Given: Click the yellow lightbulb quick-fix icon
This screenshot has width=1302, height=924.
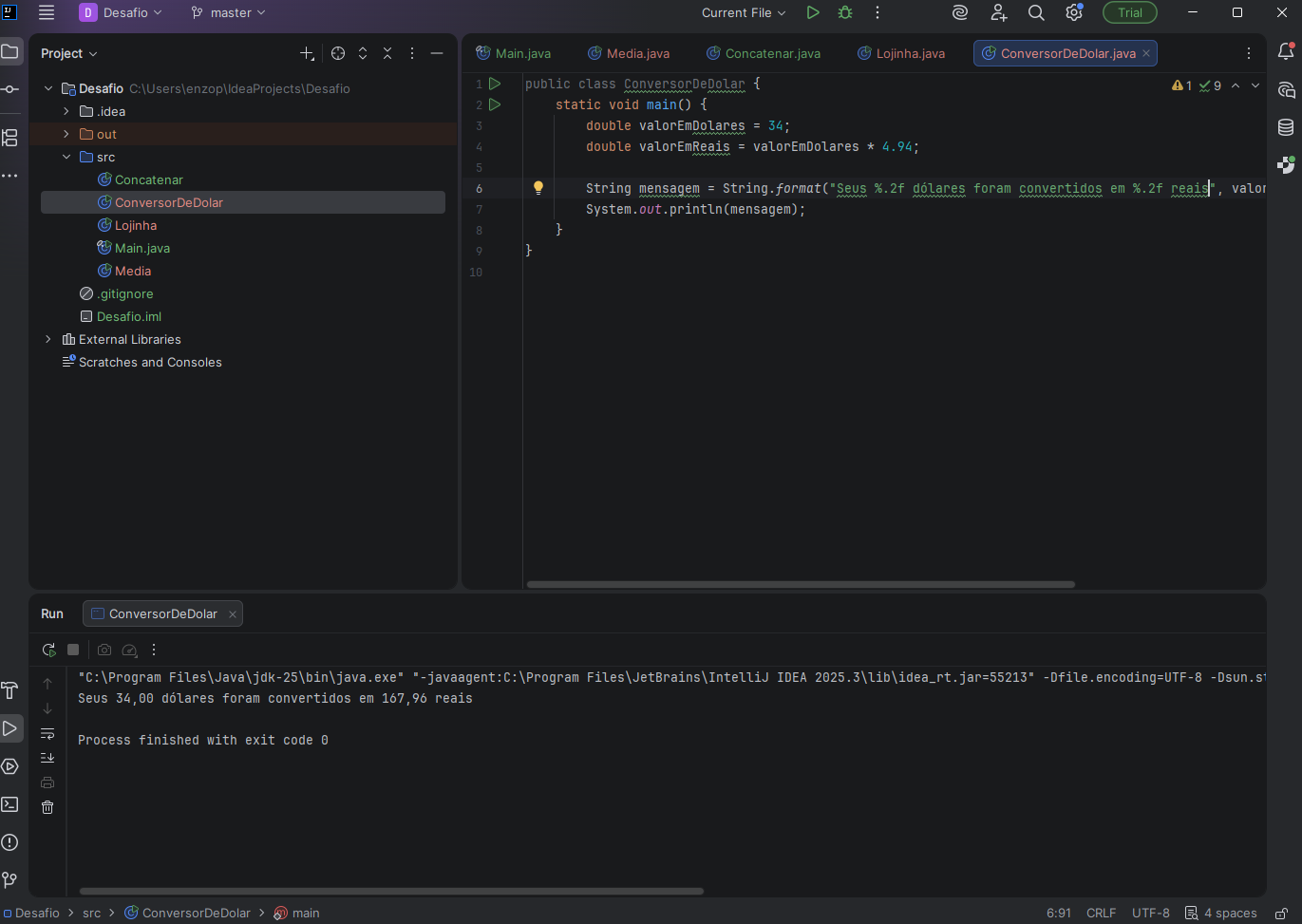Looking at the screenshot, I should (538, 188).
